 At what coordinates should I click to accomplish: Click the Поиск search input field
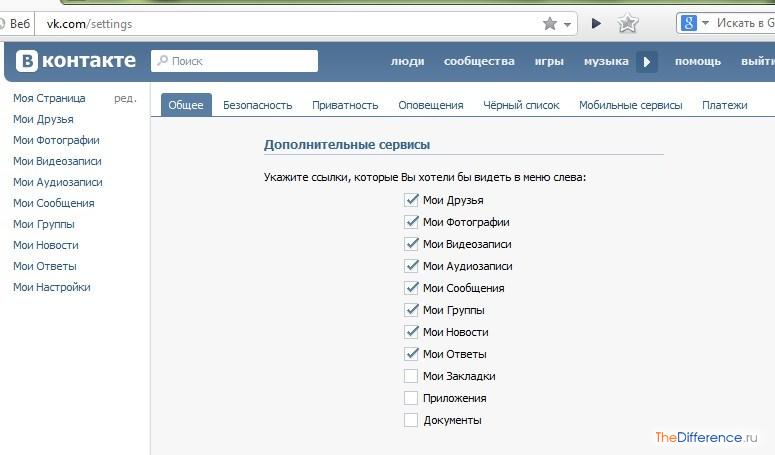pos(234,61)
